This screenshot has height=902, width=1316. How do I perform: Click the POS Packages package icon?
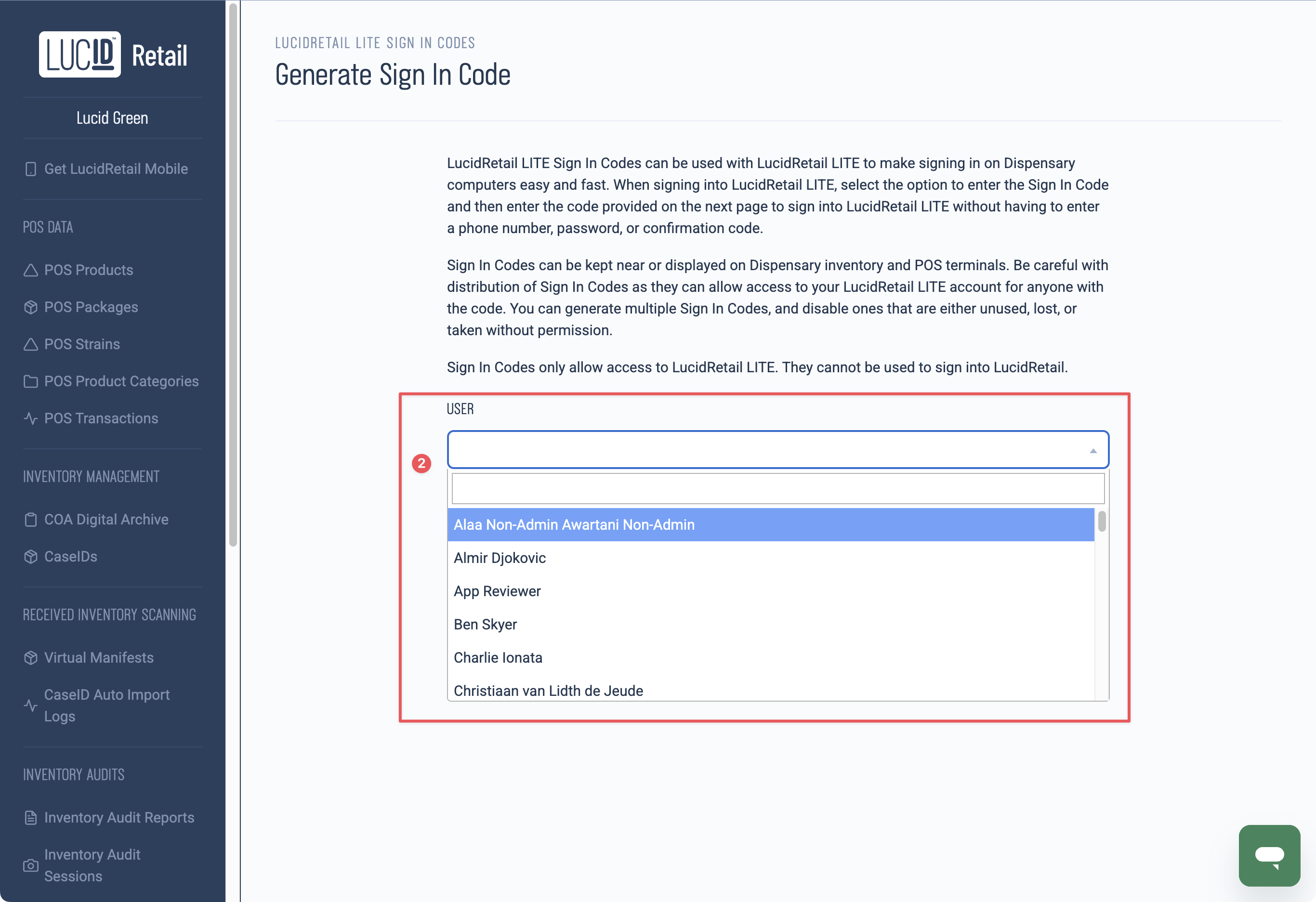tap(31, 307)
